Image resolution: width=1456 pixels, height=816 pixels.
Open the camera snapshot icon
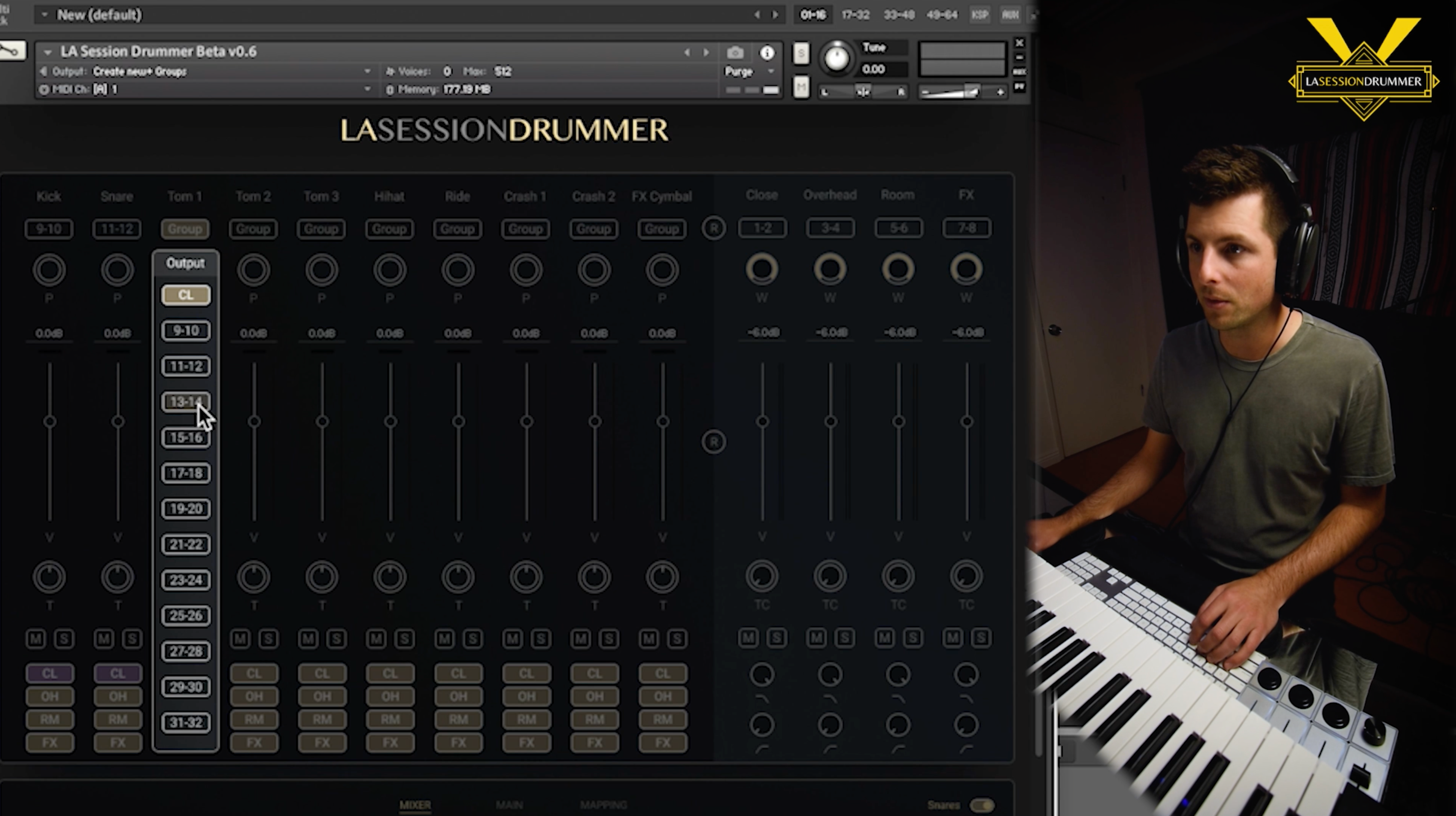pos(735,52)
